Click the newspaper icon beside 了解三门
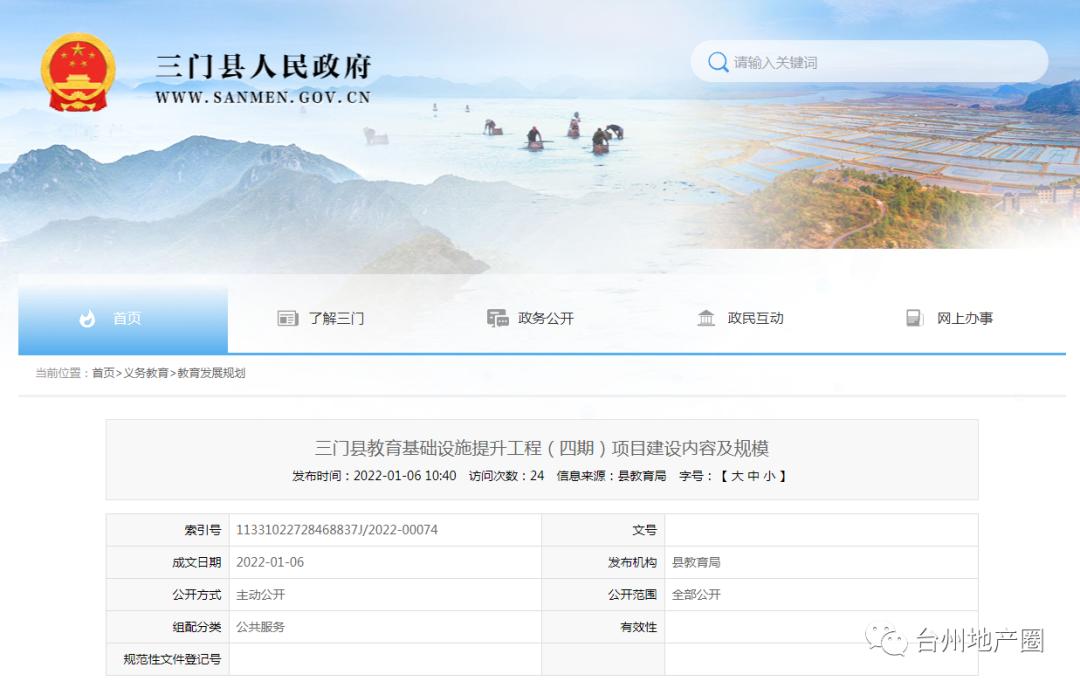1080x688 pixels. point(288,319)
